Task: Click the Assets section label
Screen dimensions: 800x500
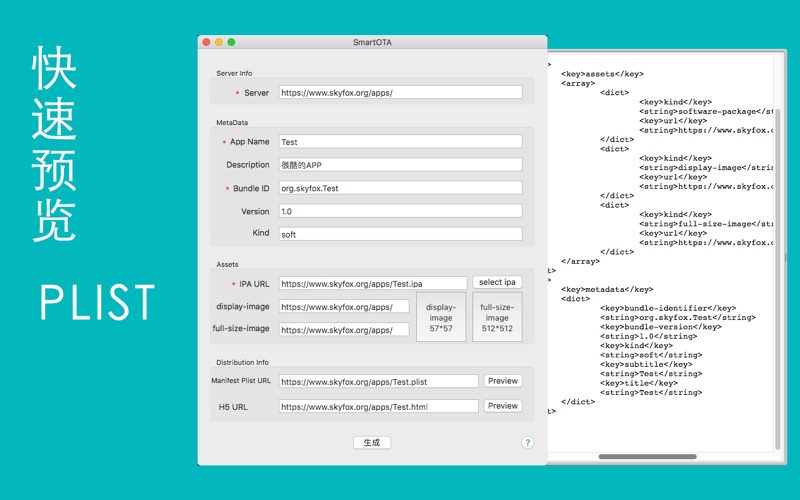Action: [x=227, y=264]
